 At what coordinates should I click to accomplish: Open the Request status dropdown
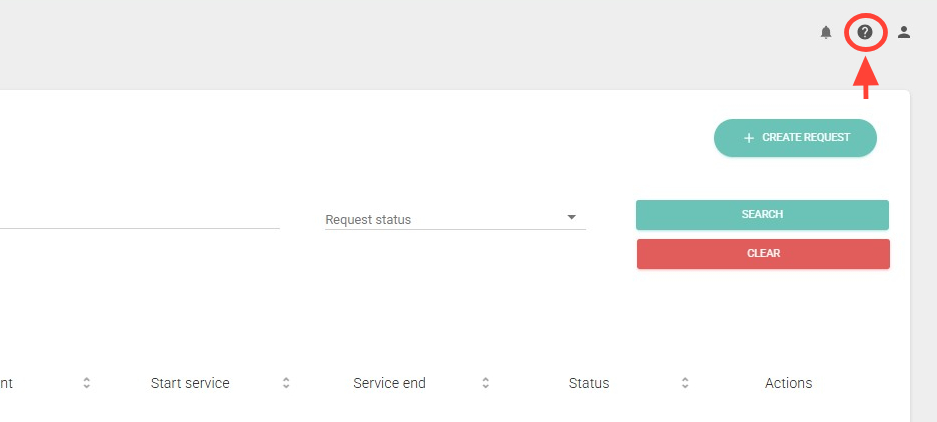[455, 219]
